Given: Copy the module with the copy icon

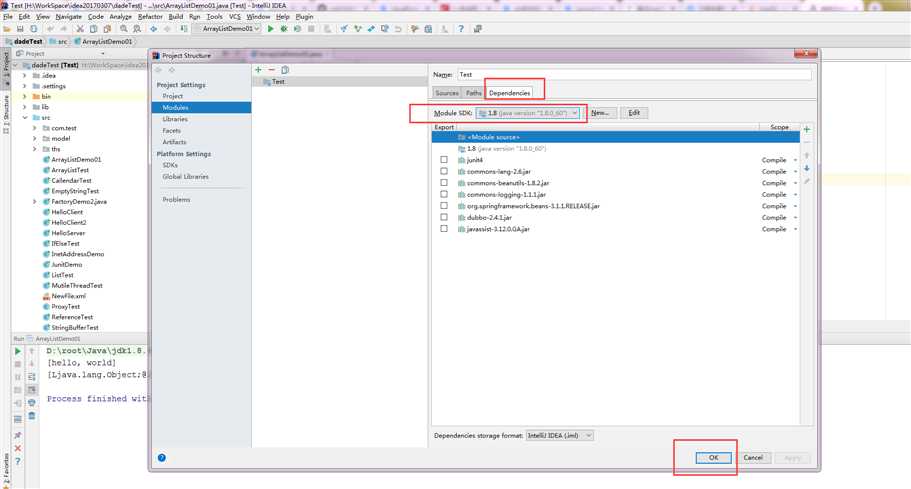Looking at the screenshot, I should pos(285,69).
